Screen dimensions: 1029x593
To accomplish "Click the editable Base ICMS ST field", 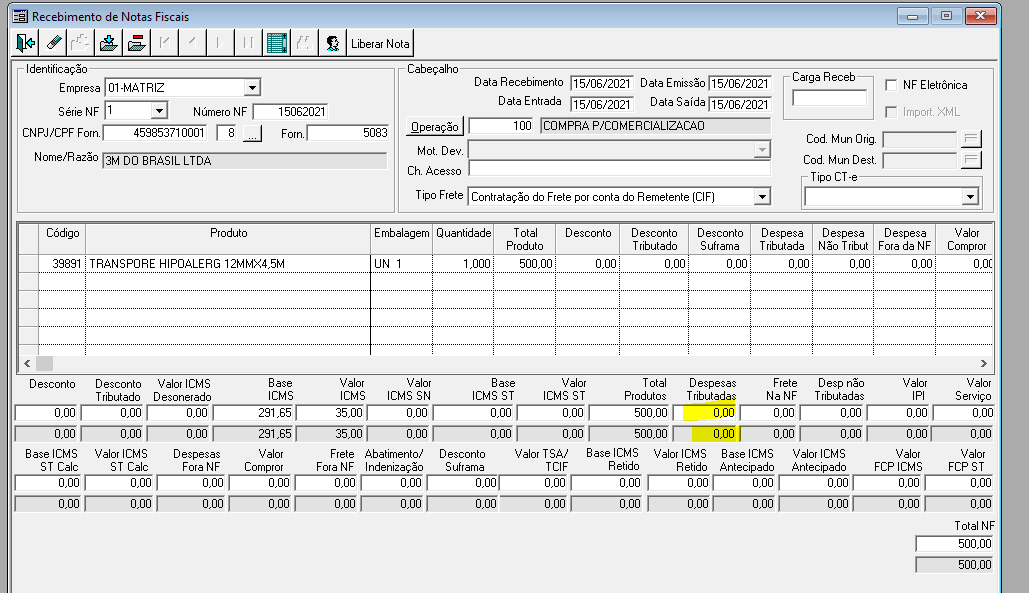I will pos(474,413).
